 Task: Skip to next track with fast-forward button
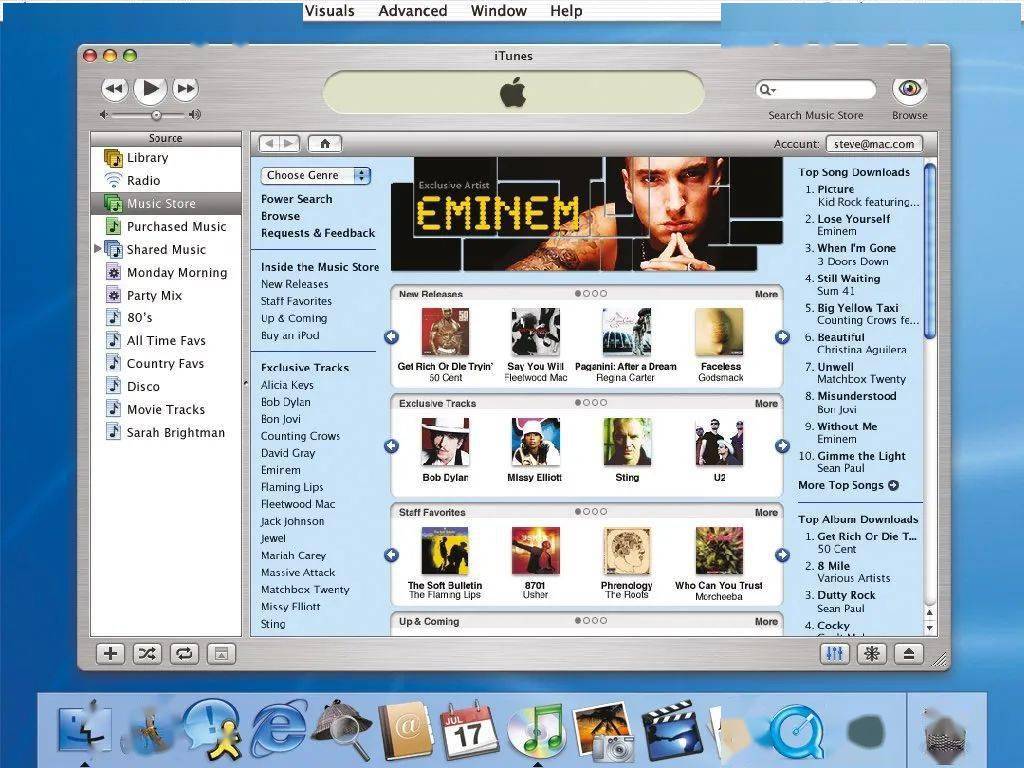(x=186, y=89)
